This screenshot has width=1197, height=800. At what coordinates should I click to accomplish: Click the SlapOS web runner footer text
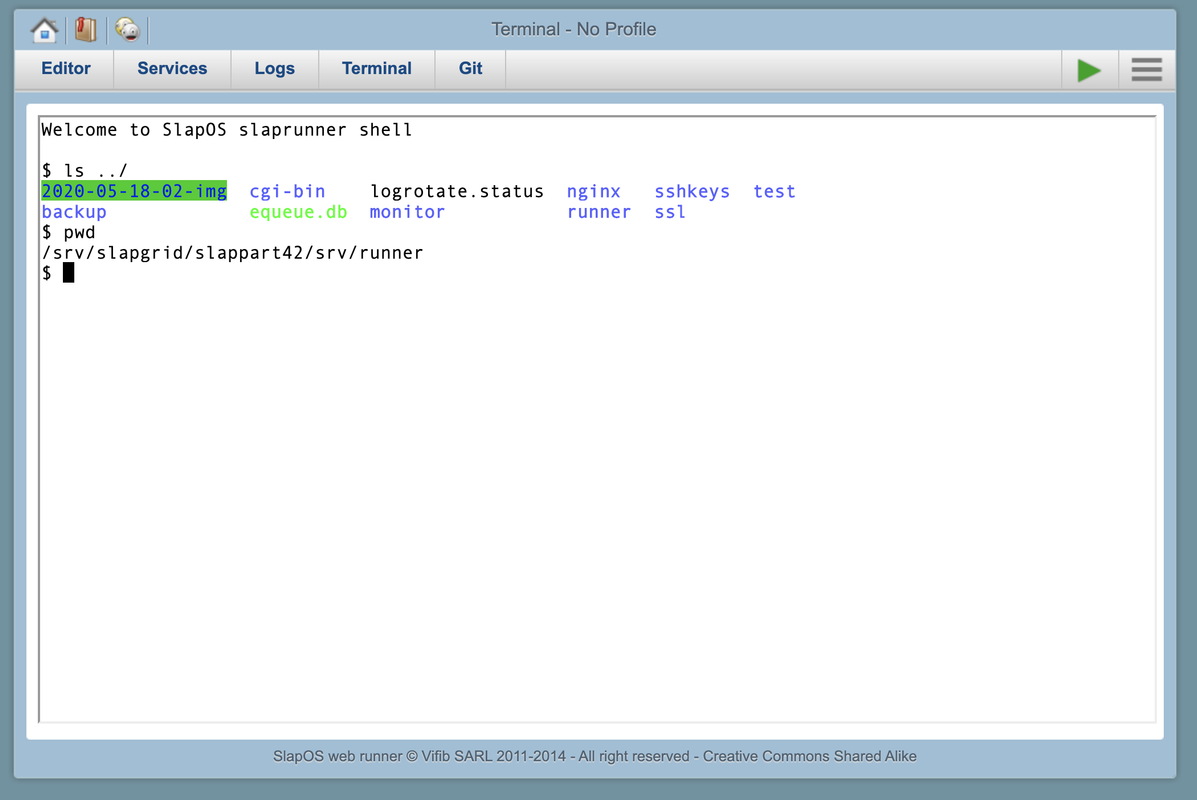coord(595,756)
